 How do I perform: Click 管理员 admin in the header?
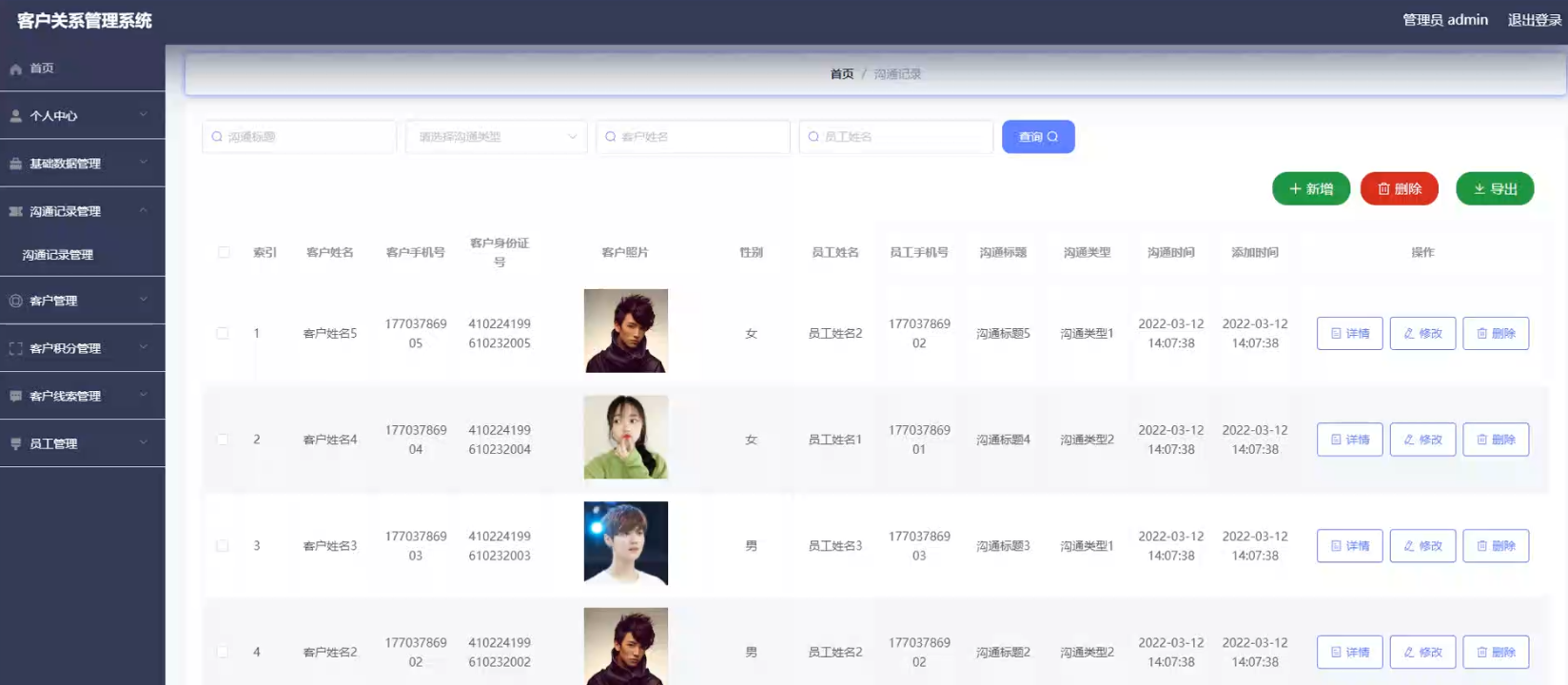click(1445, 20)
